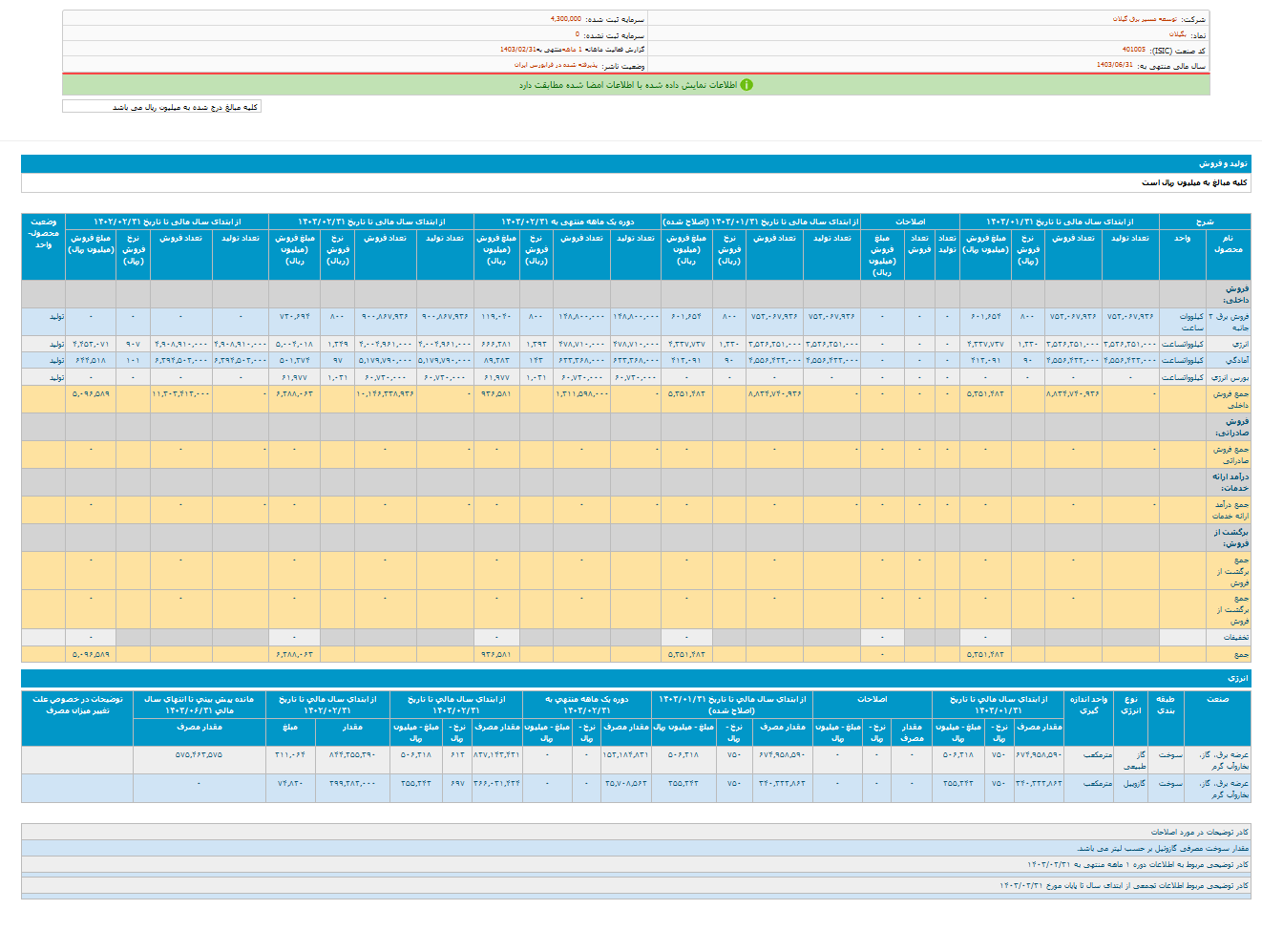Click the ISIC code 401005
Screen dimensions: 1262x952
click(x=1134, y=50)
